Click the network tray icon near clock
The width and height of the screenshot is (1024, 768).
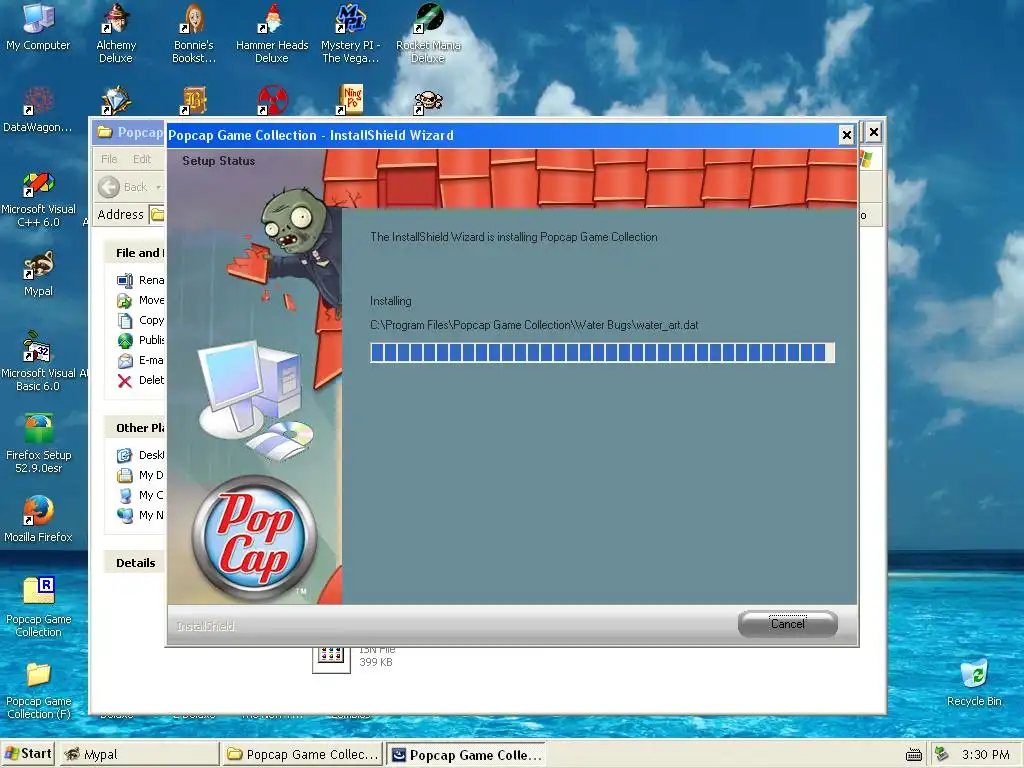[x=941, y=754]
